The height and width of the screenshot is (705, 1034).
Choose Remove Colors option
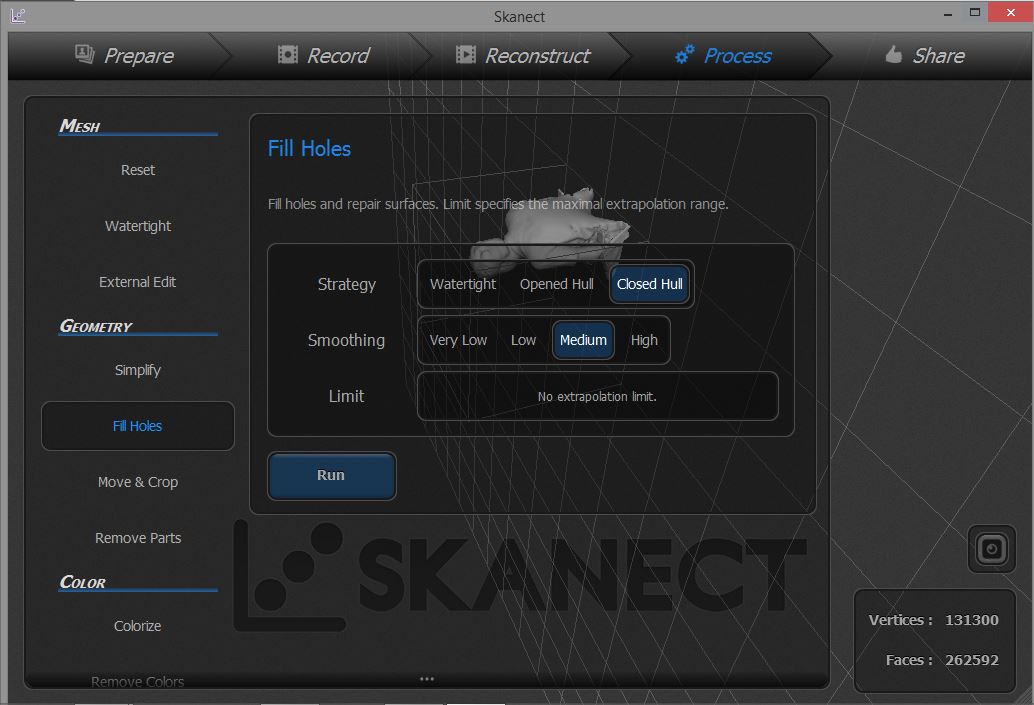pos(138,681)
